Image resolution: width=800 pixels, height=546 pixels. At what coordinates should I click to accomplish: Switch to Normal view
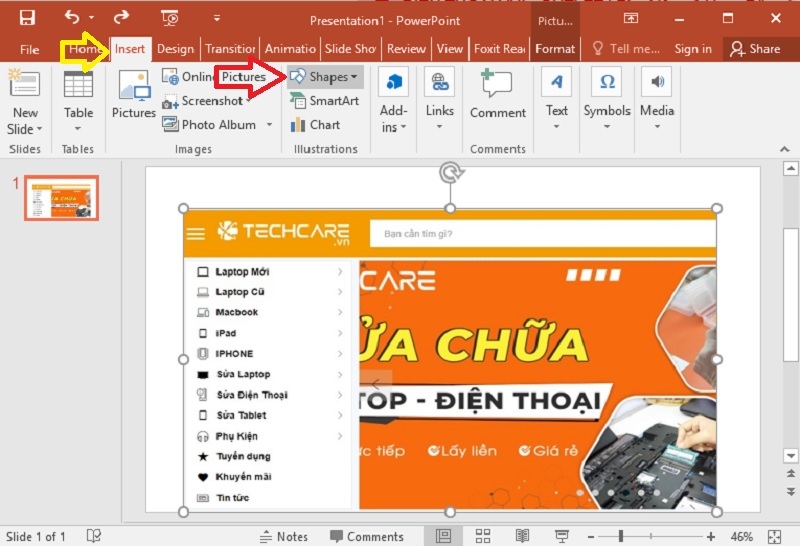click(443, 536)
